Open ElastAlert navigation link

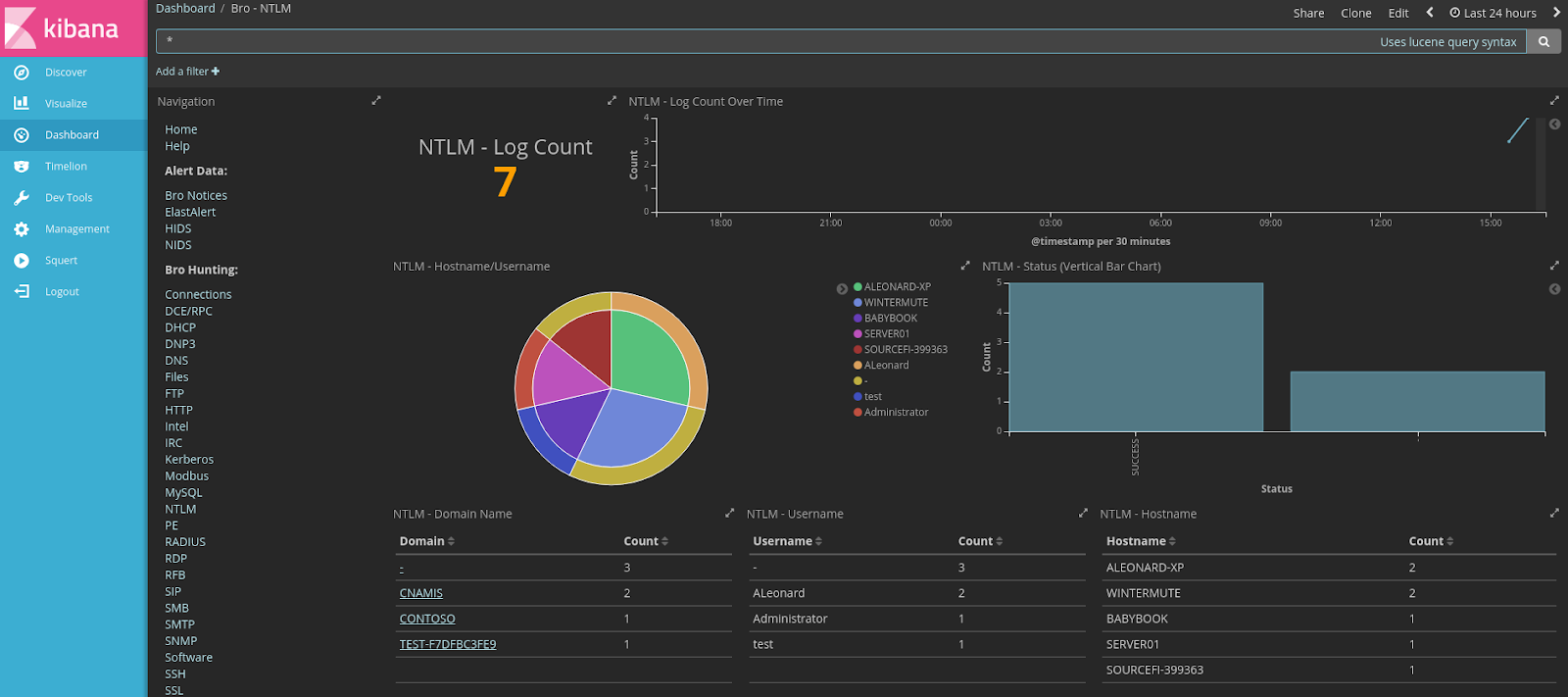[x=190, y=212]
